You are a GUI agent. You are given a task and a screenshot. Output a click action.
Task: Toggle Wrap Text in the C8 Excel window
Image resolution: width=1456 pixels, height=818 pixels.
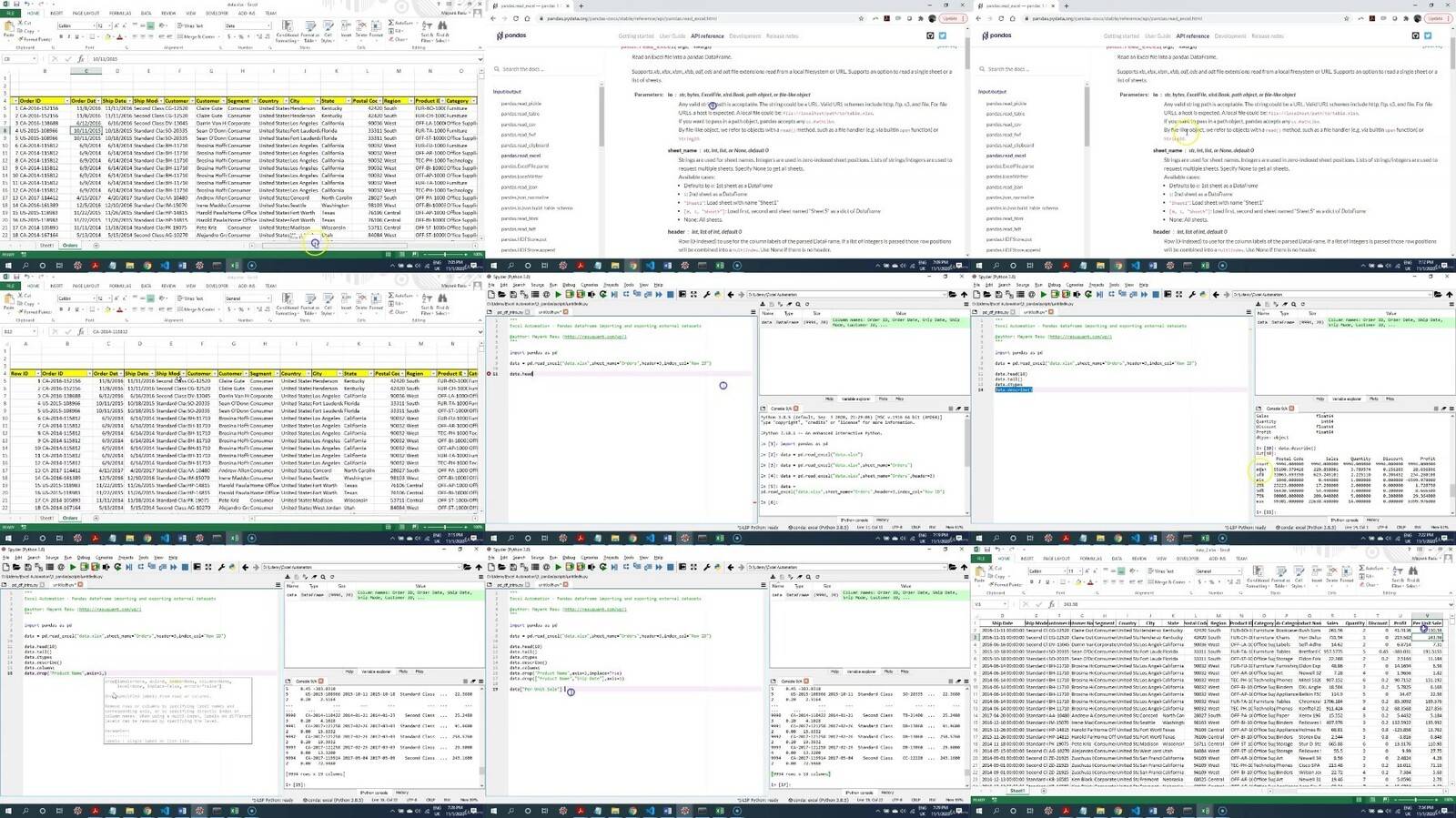click(189, 25)
